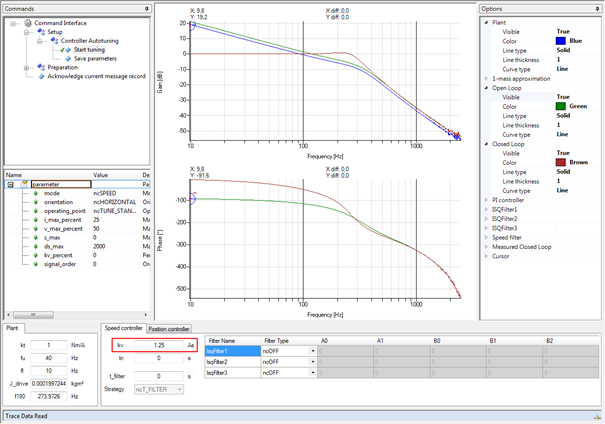Collapse the Closed Loop options section
Screen dimensions: 605x424
486,144
